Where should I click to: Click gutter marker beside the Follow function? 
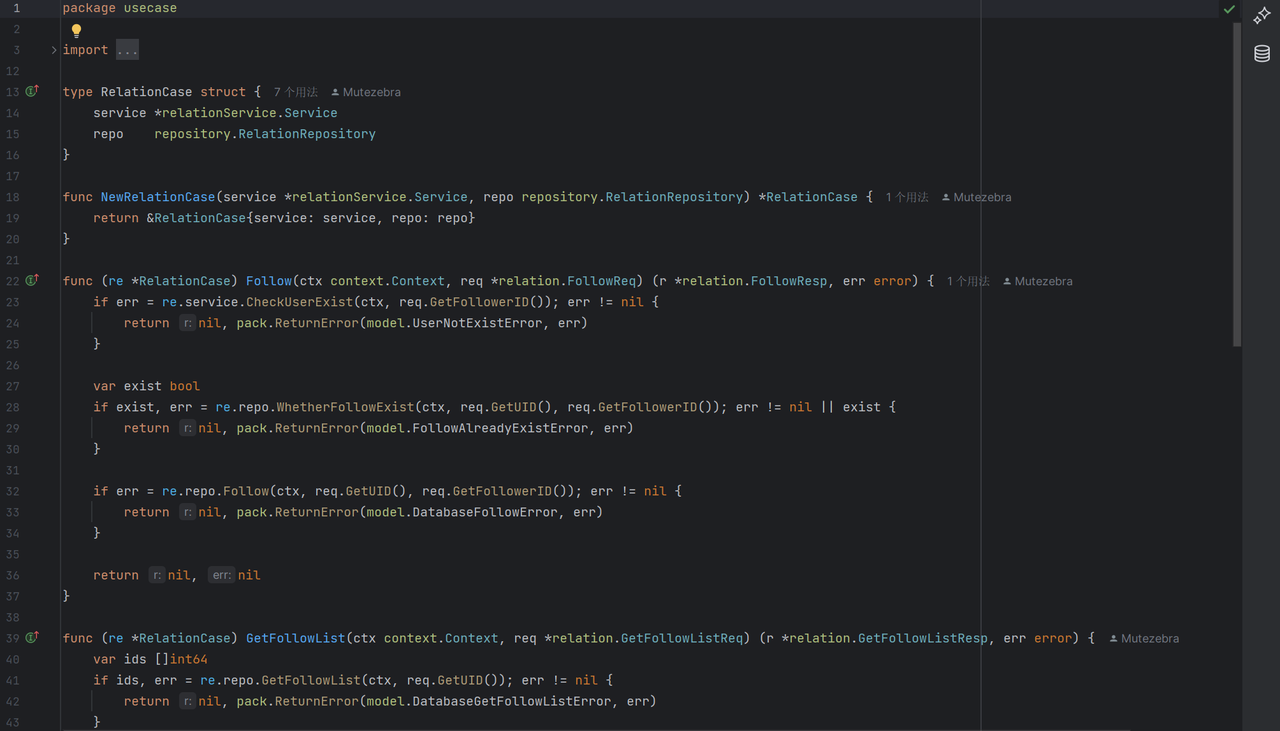tap(32, 280)
